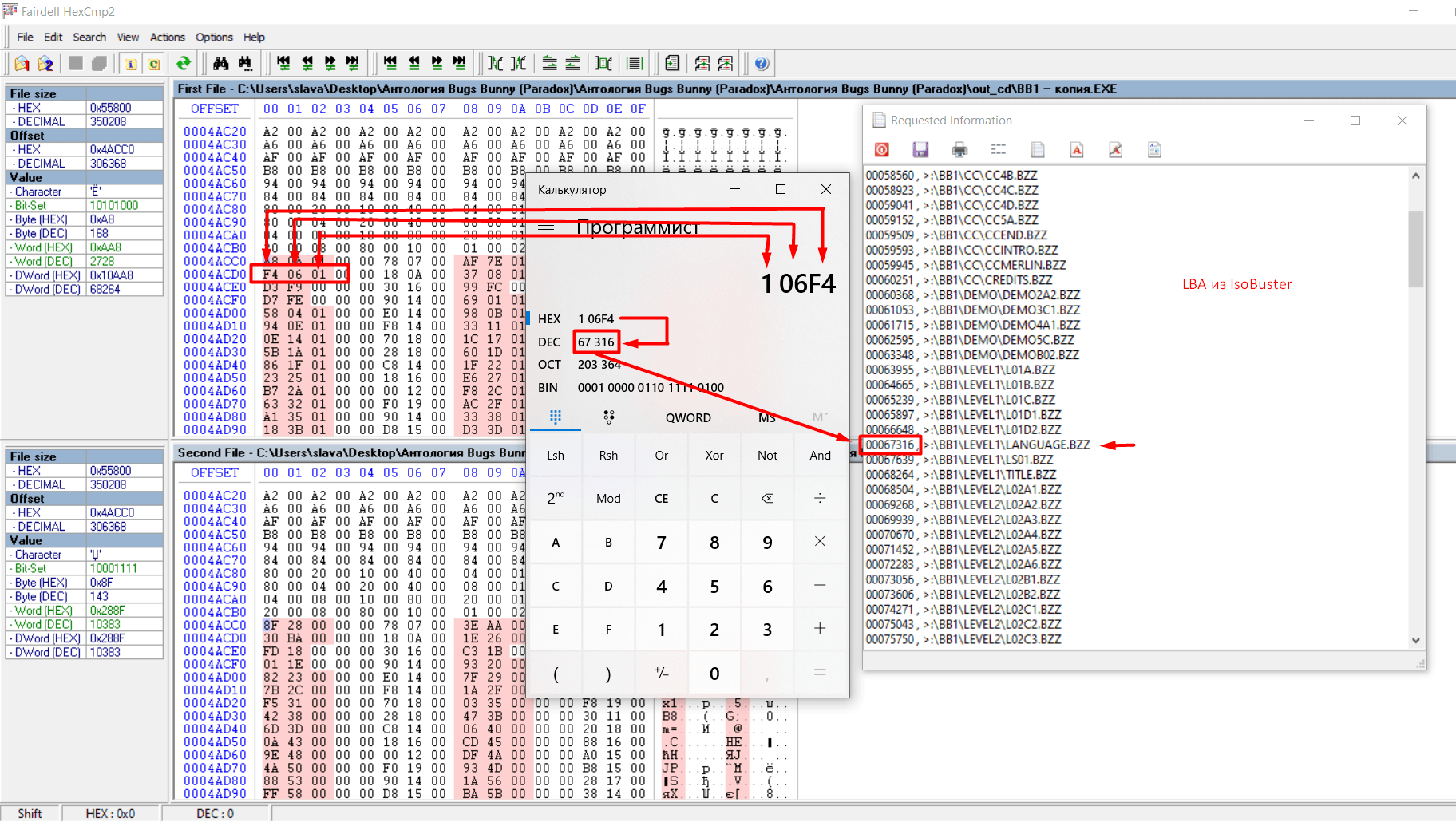
Task: Jump to last difference (green last-arrow icon)
Action: pos(353,63)
